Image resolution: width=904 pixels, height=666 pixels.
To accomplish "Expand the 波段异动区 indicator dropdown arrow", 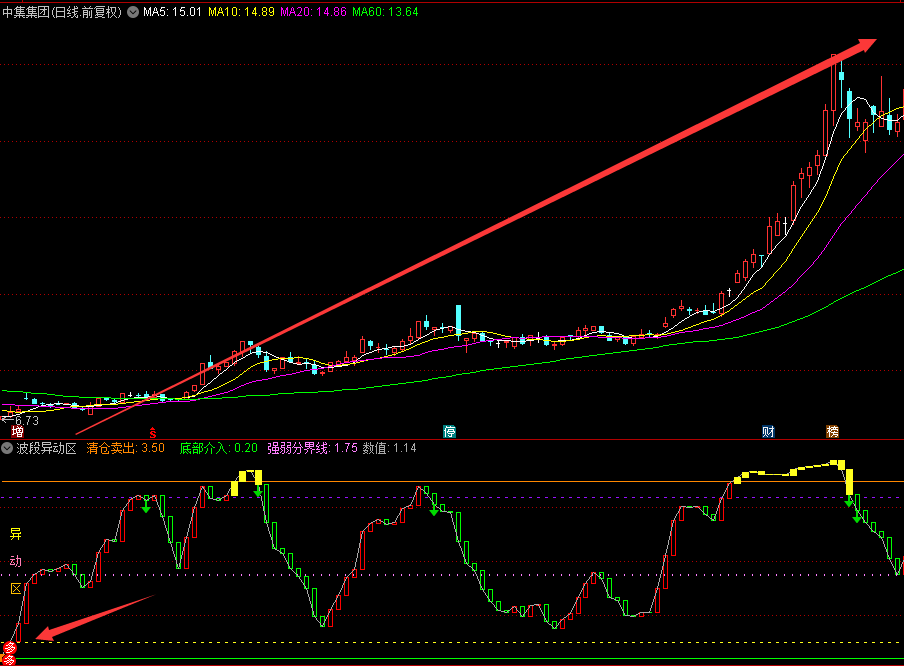I will point(7,448).
